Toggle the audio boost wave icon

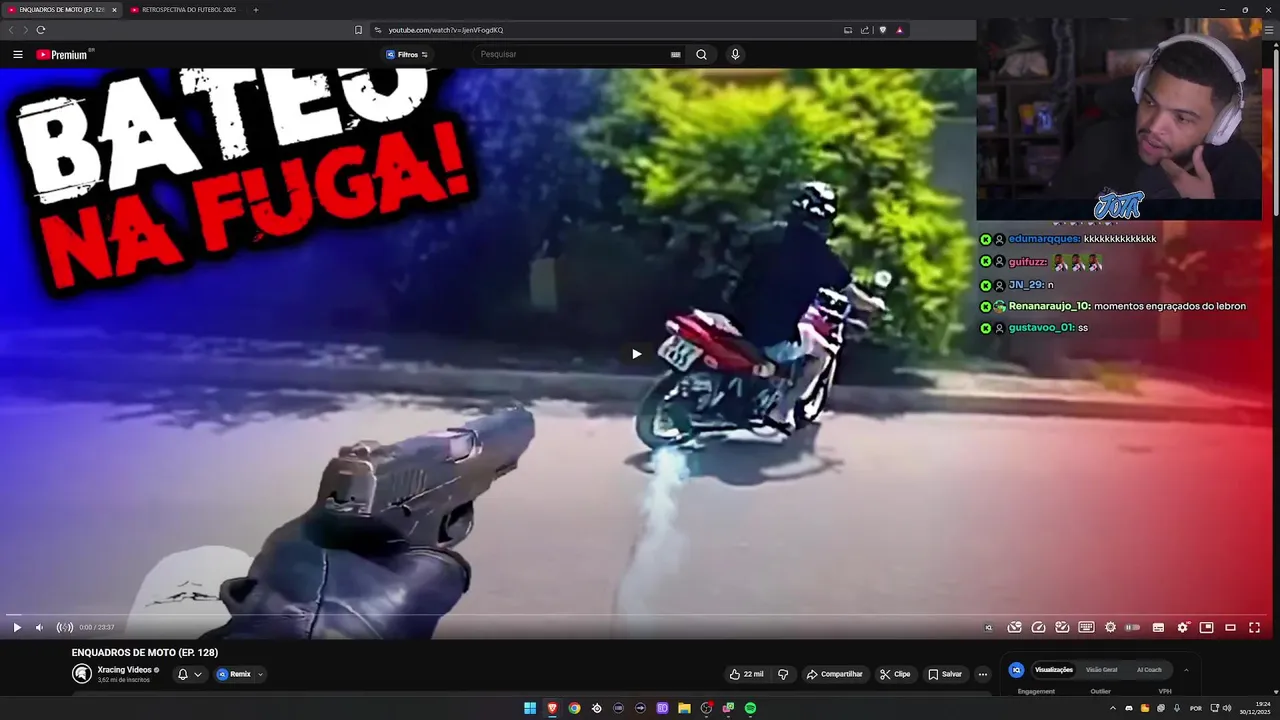point(65,628)
